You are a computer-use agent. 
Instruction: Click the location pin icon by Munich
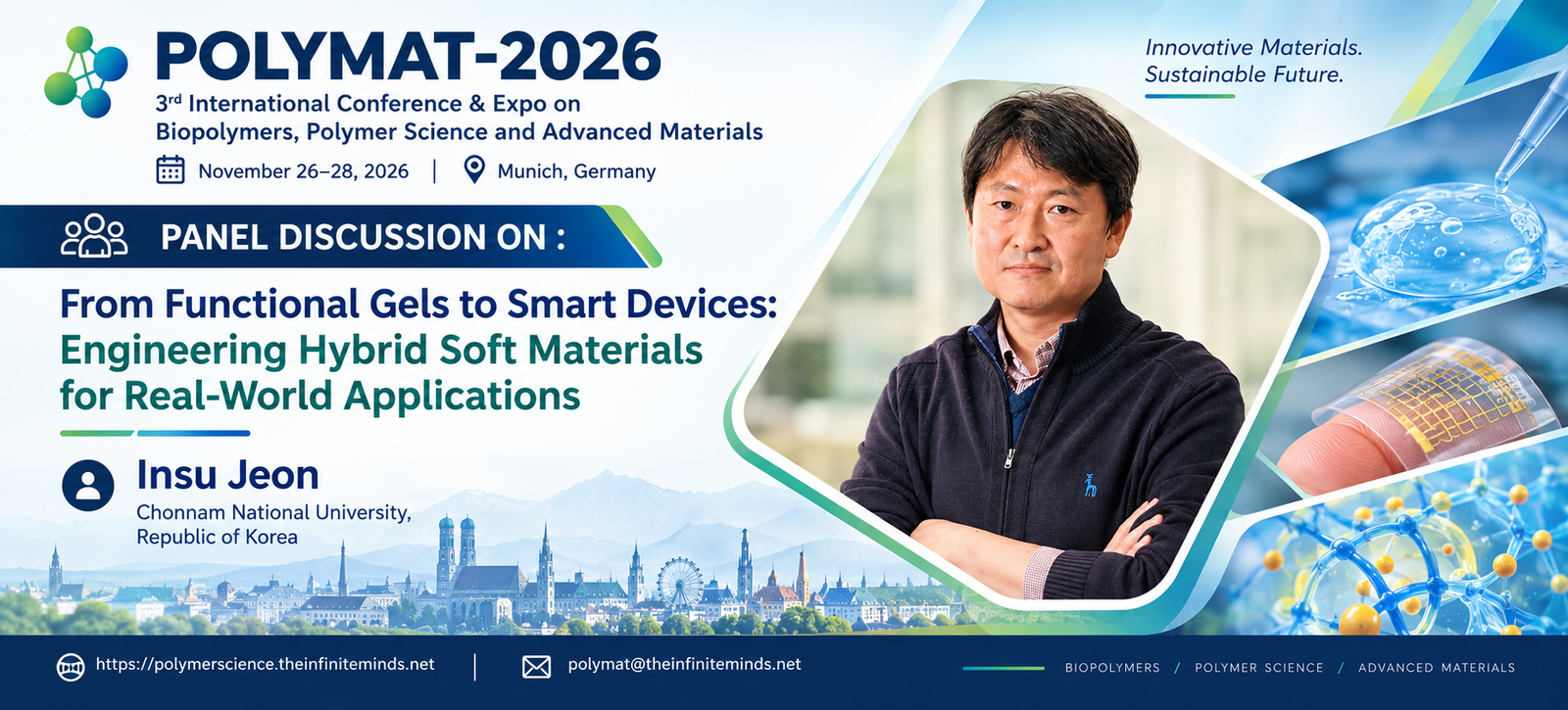point(474,169)
